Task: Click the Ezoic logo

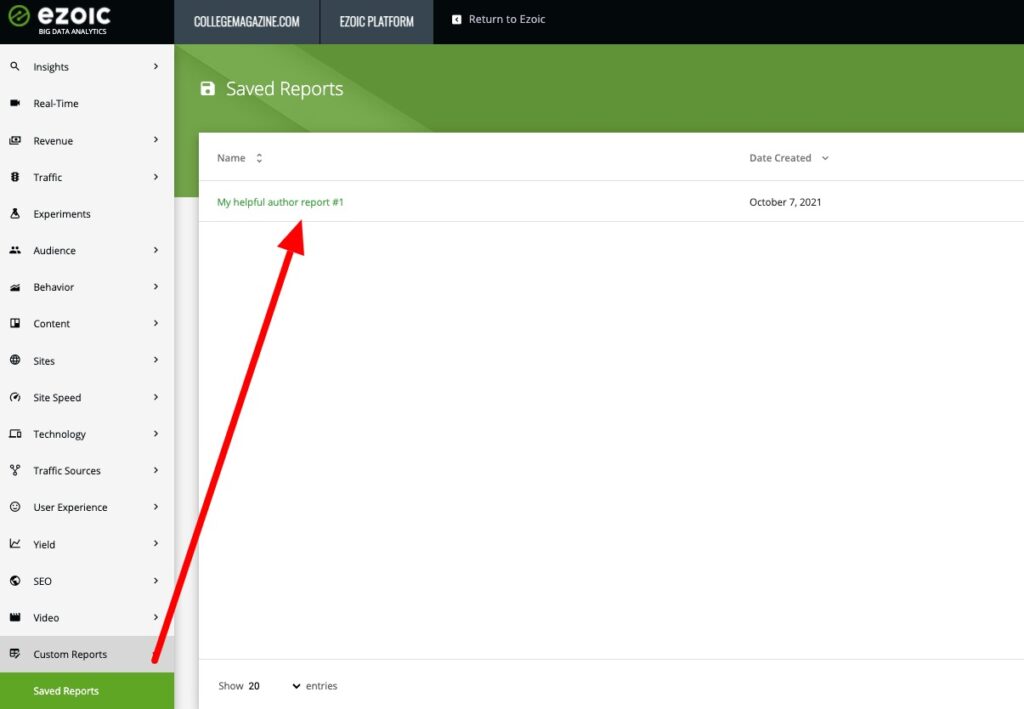Action: [x=59, y=20]
